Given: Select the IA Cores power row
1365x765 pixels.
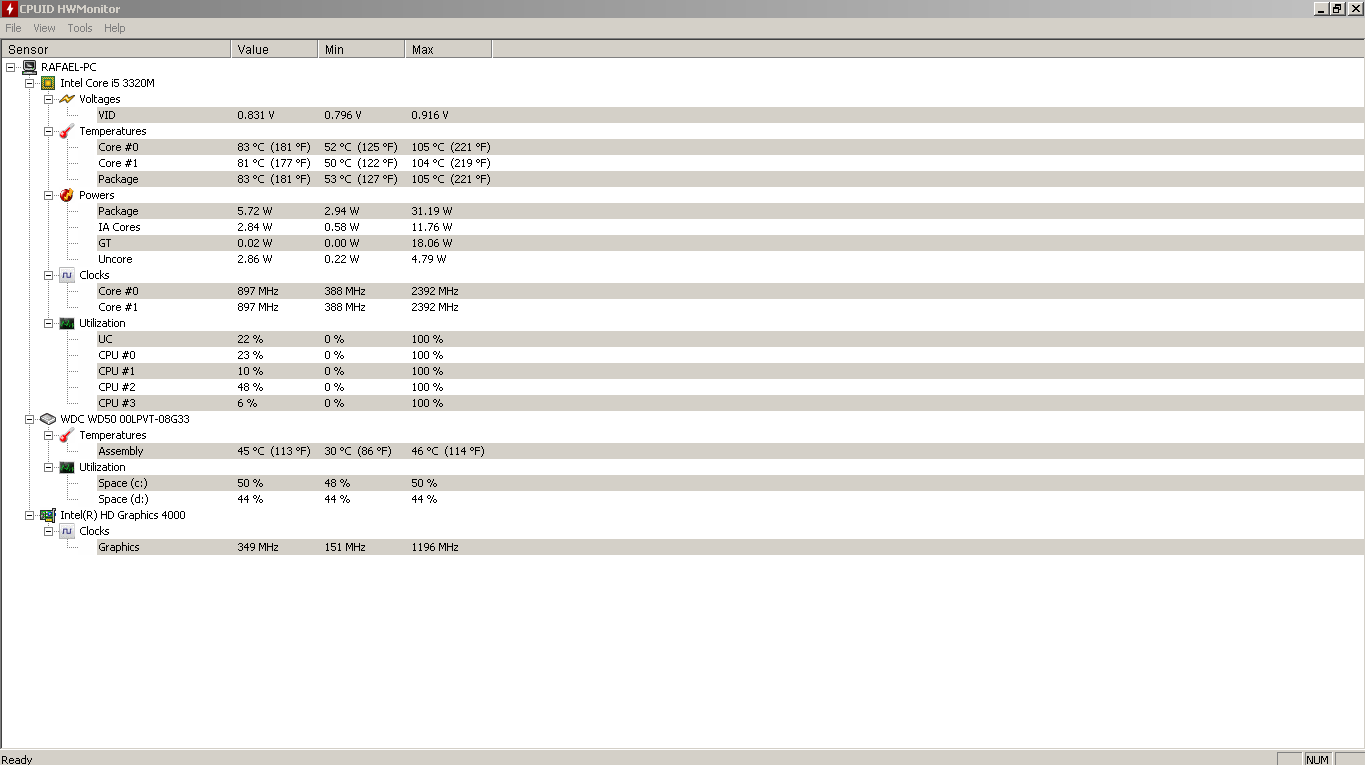Looking at the screenshot, I should (730, 227).
